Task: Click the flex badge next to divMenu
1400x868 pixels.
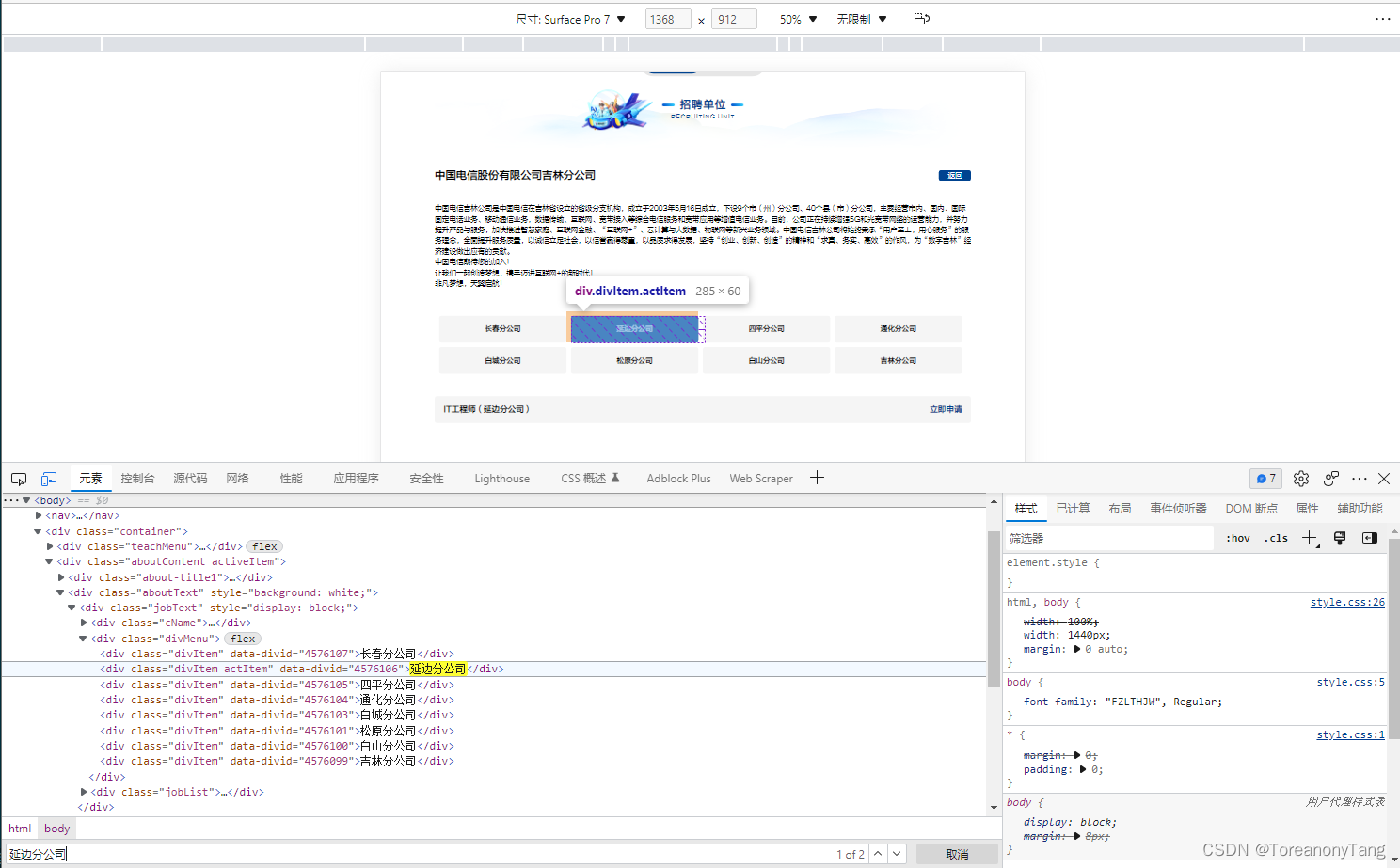Action: 243,639
